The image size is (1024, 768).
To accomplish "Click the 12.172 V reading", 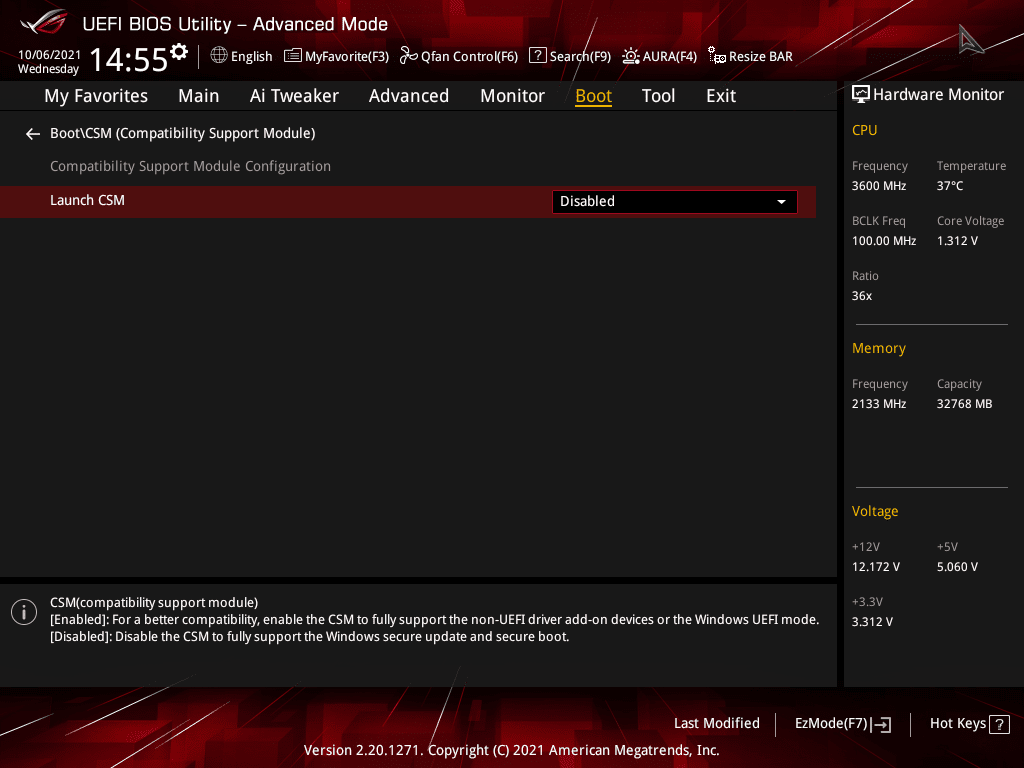I will tap(876, 567).
